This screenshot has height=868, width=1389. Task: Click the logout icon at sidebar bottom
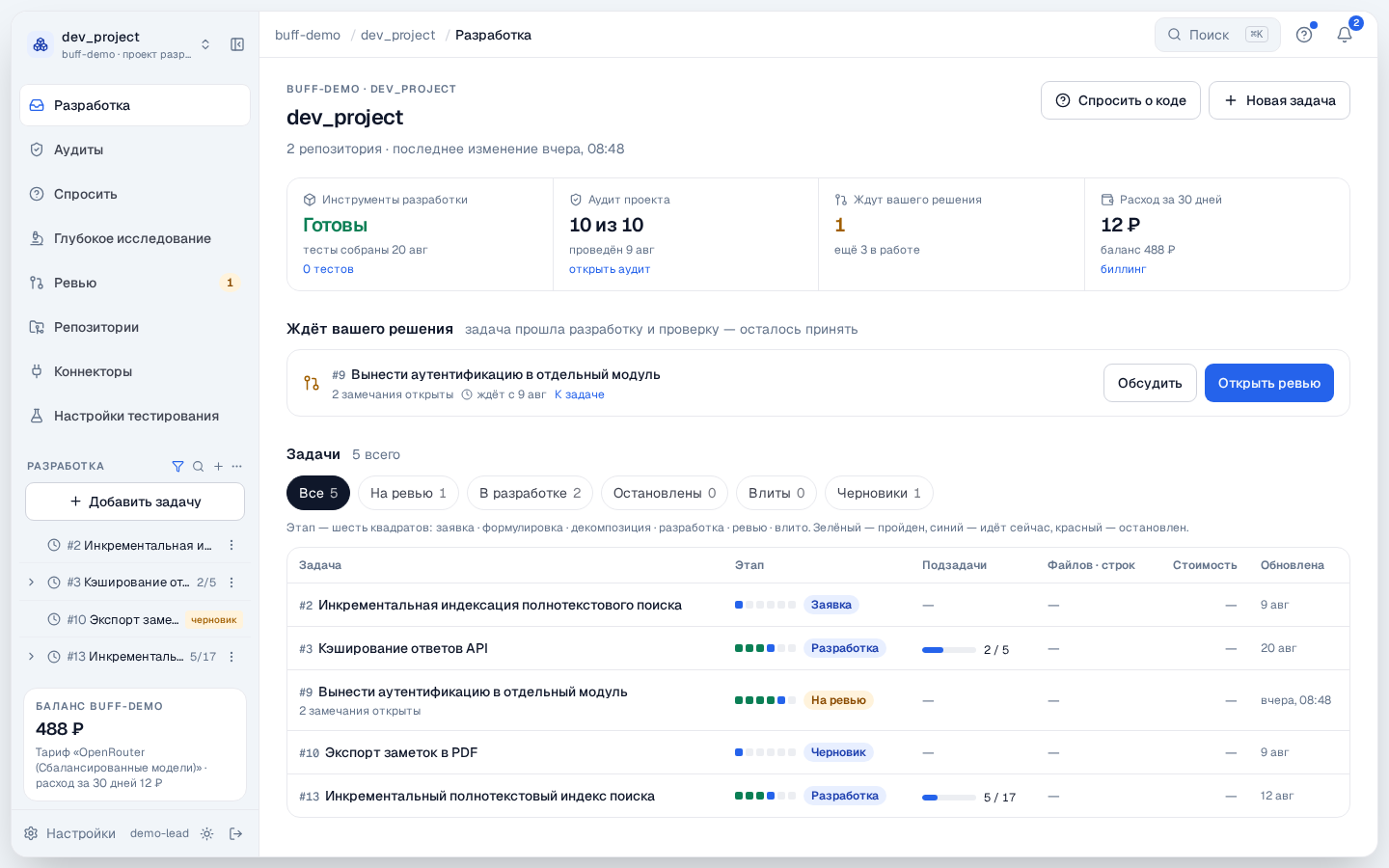(235, 834)
